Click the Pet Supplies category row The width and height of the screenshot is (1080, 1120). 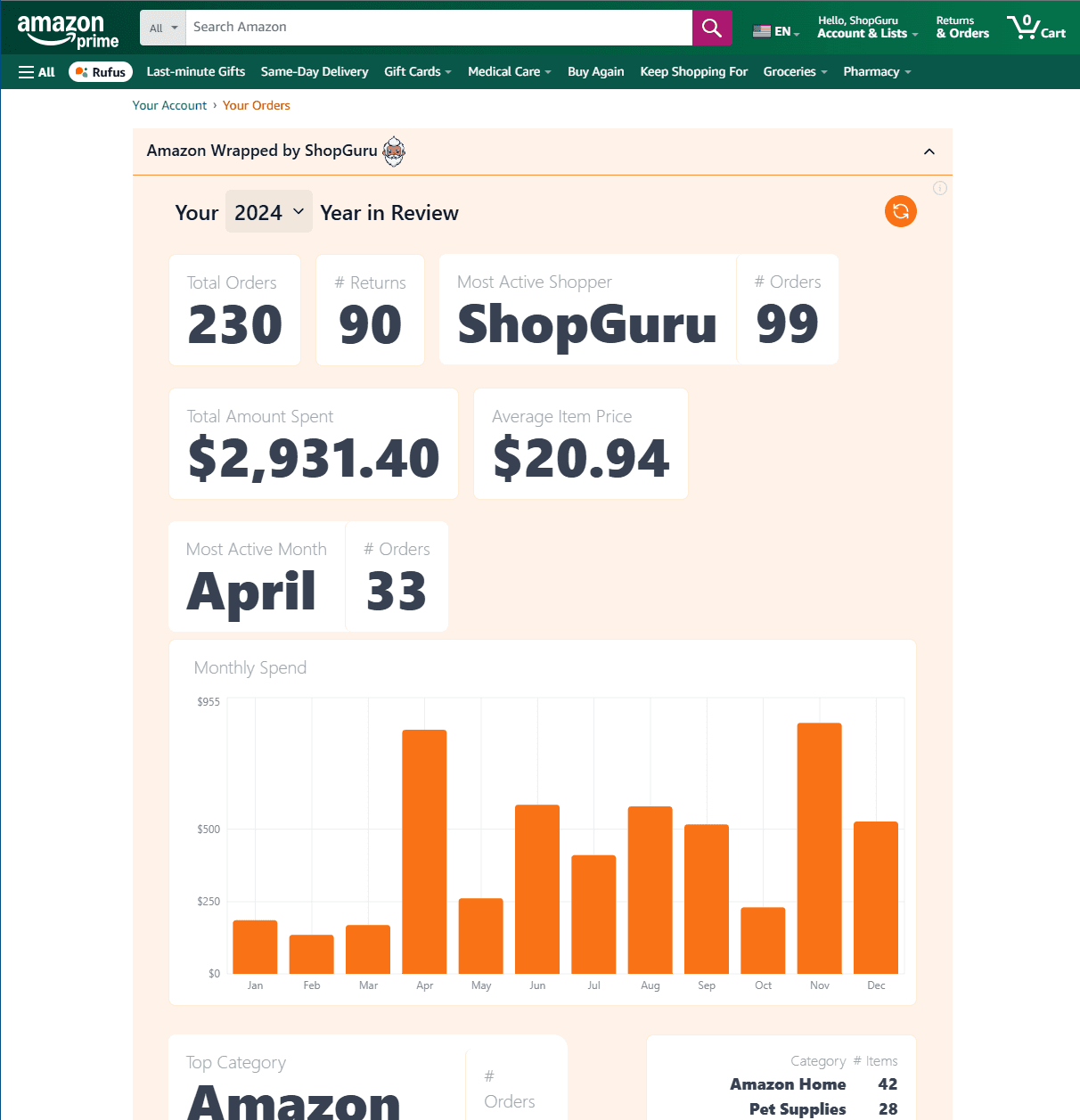pyautogui.click(x=823, y=1109)
